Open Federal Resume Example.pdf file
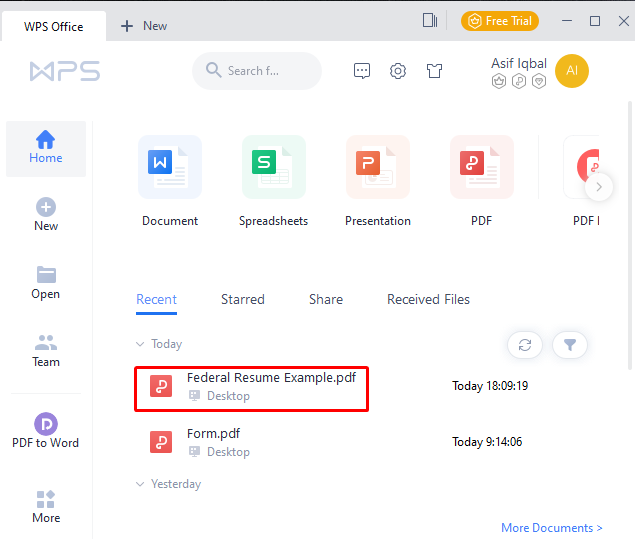This screenshot has height=558, width=635. click(251, 389)
